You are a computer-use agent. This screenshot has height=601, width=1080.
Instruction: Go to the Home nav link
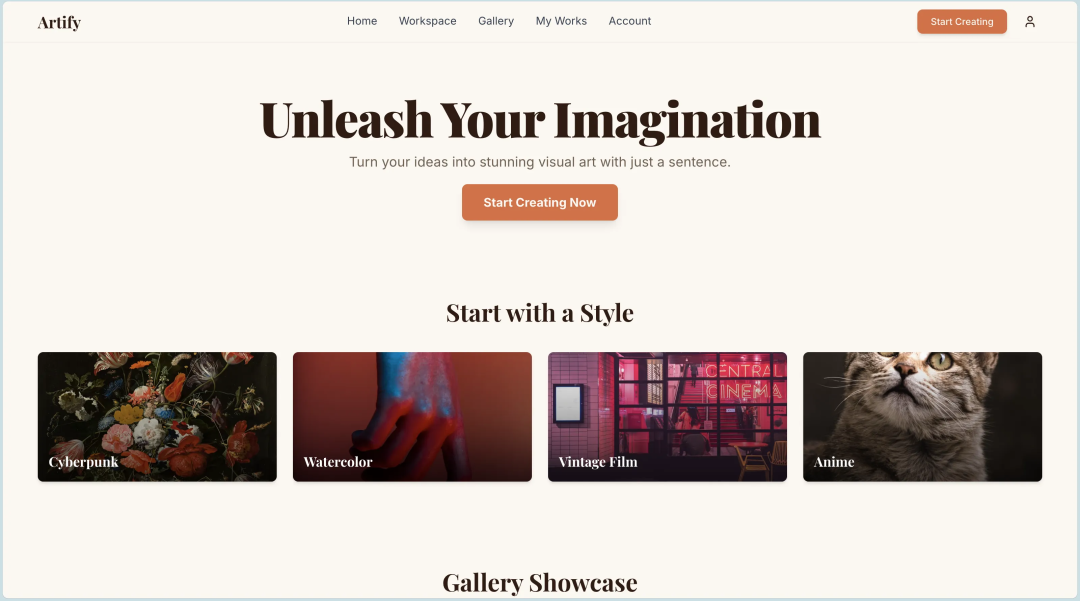[x=362, y=21]
